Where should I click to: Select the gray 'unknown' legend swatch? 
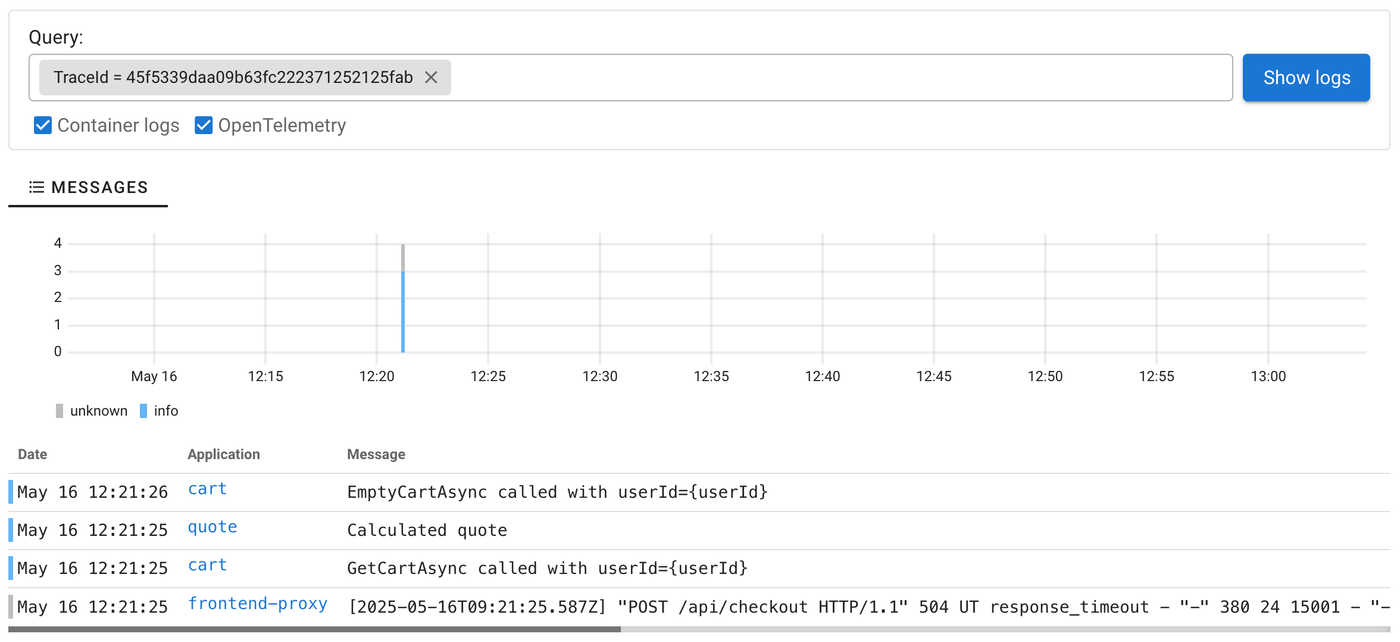click(x=60, y=410)
